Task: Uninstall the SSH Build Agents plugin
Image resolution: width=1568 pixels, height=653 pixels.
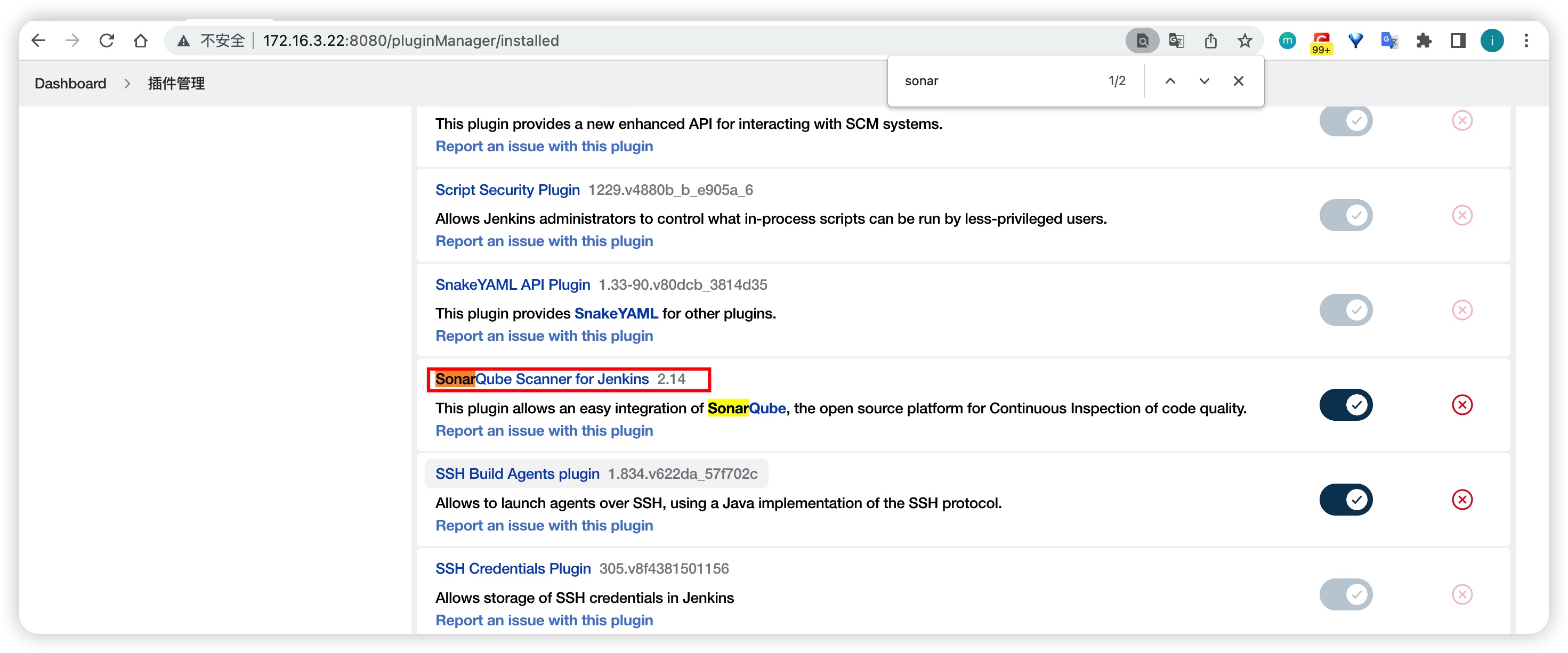Action: (x=1461, y=500)
